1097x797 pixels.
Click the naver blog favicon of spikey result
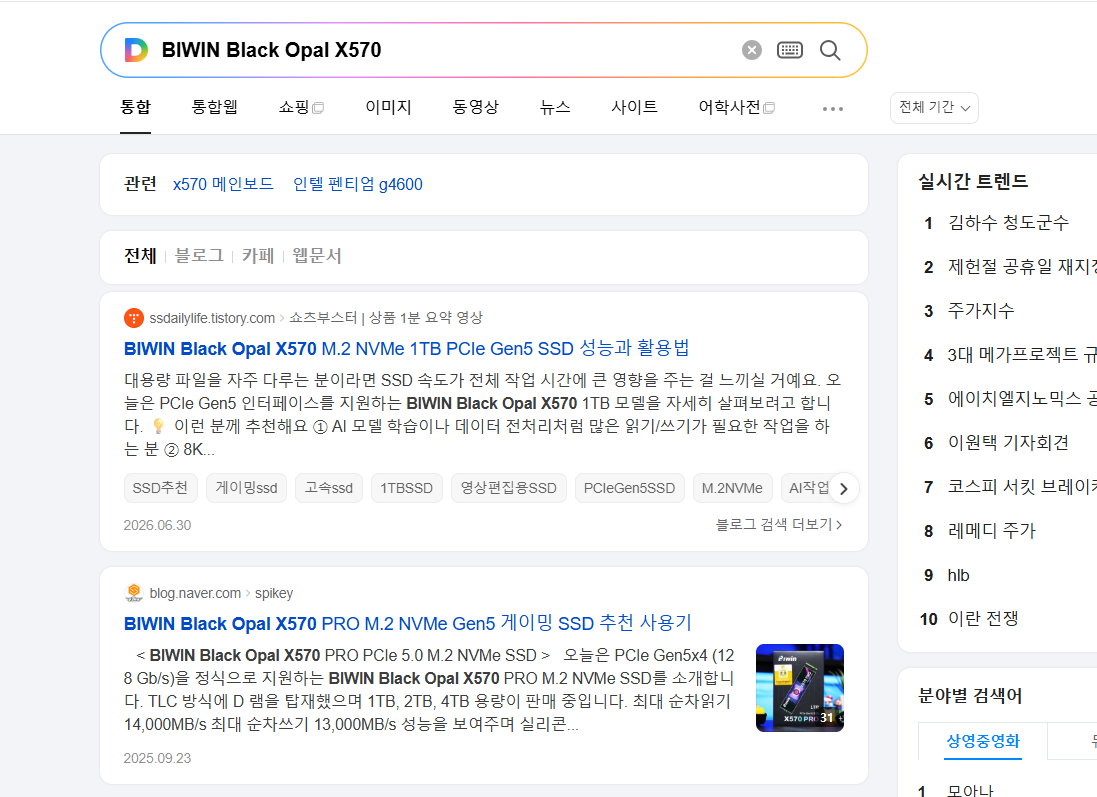point(134,593)
